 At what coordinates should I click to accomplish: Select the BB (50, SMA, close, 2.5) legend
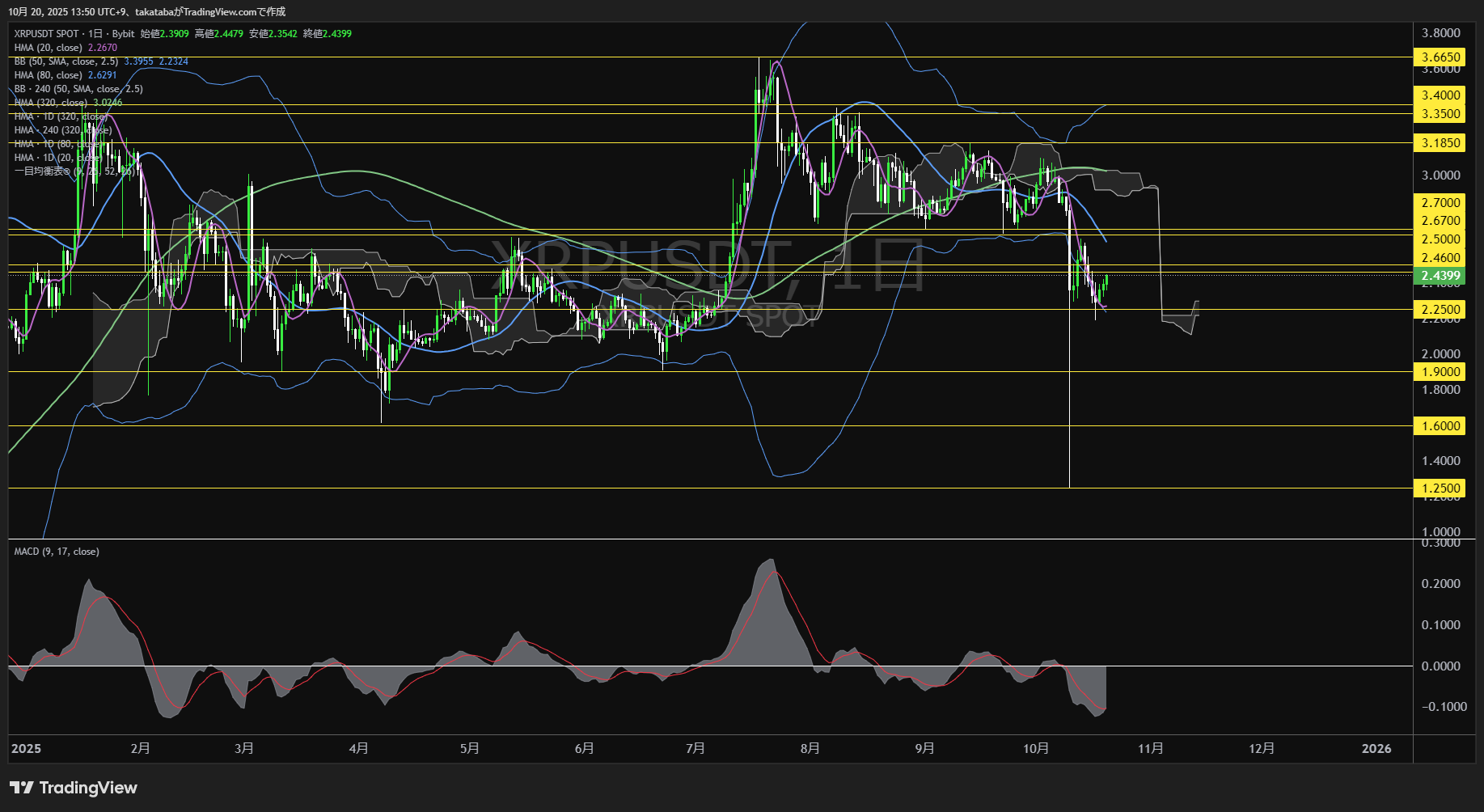[x=66, y=61]
